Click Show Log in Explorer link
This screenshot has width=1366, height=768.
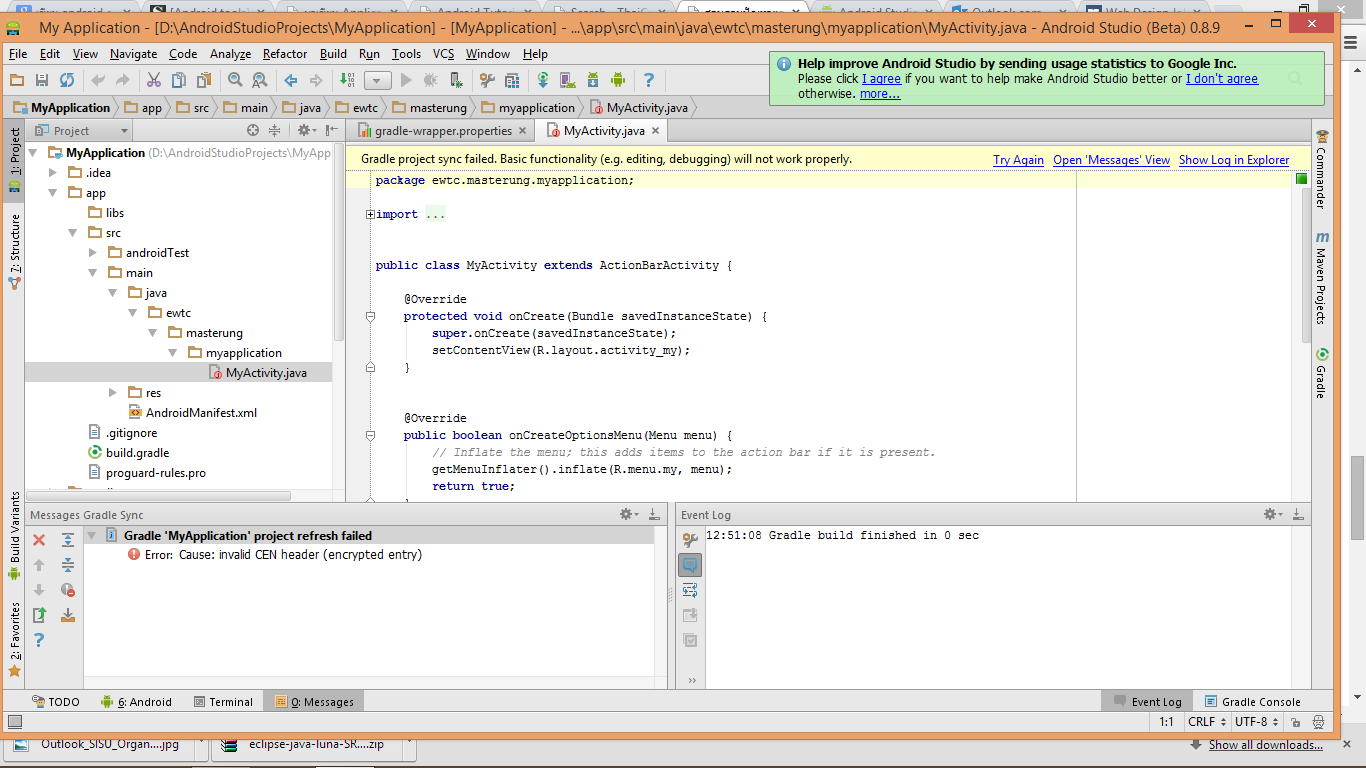coord(1234,160)
